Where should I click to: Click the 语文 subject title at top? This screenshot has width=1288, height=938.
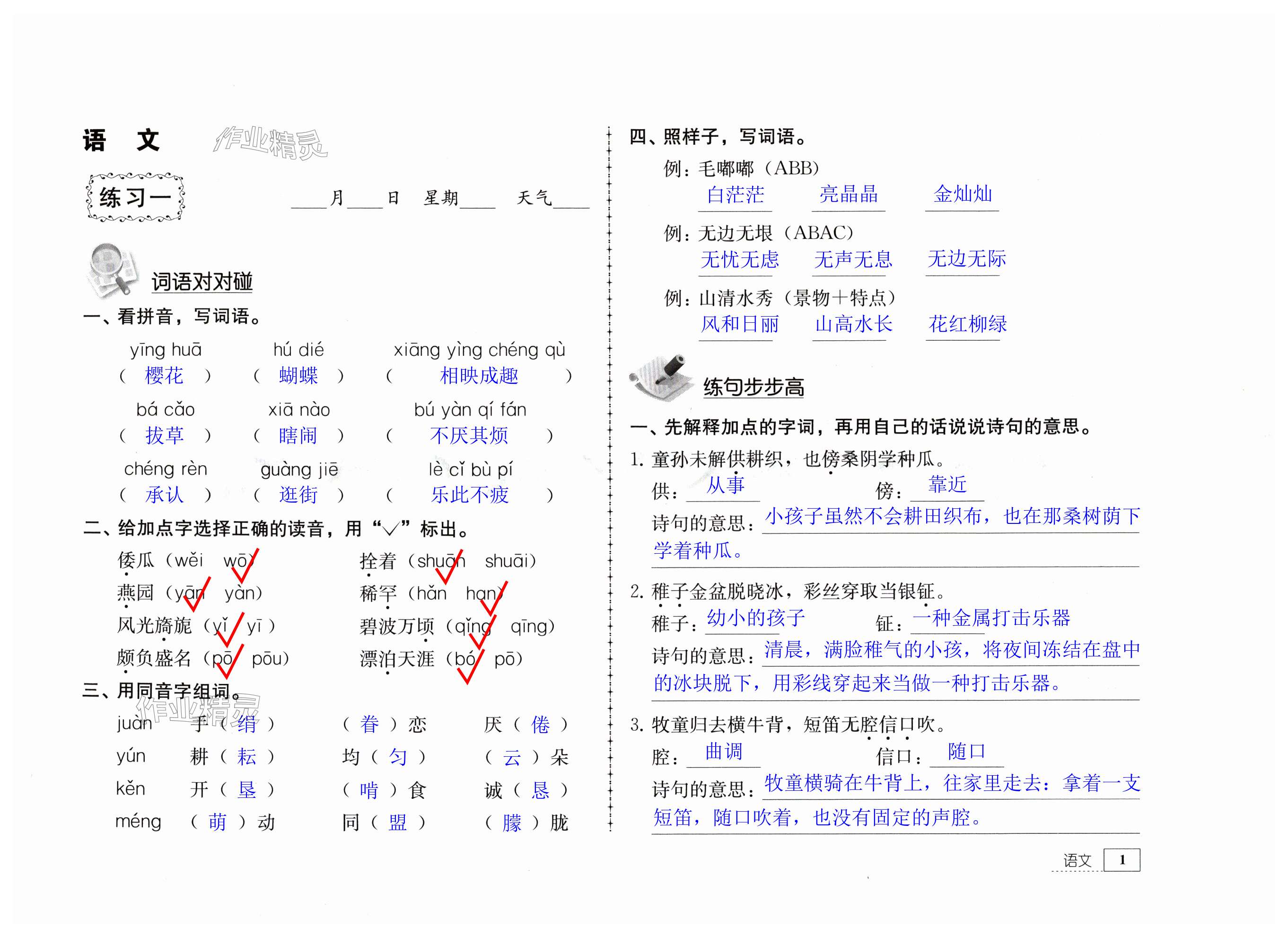(x=121, y=141)
